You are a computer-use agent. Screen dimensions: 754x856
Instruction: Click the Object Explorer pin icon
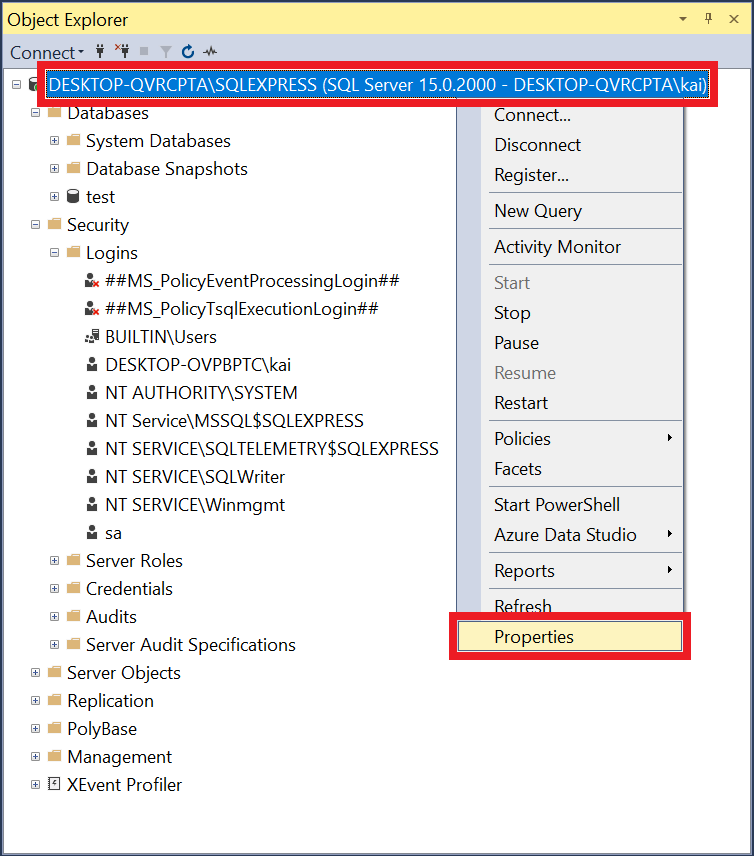coord(709,19)
